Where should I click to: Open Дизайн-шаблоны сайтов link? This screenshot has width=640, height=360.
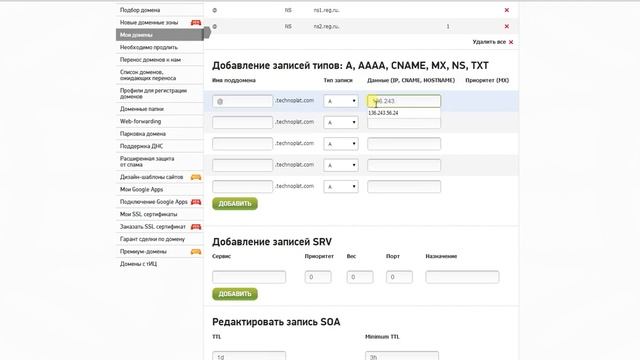[x=151, y=177]
